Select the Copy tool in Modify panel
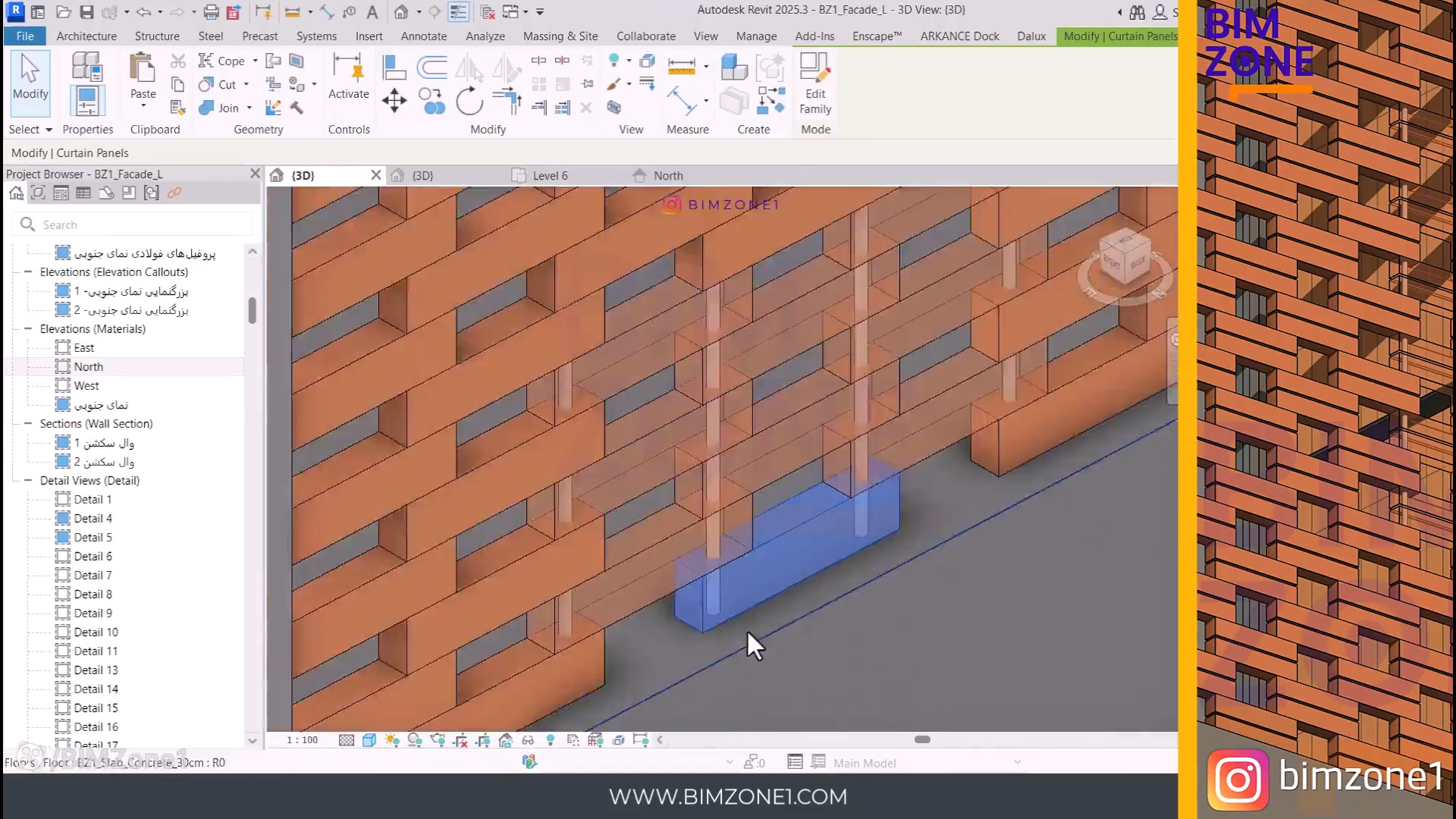 coord(431,101)
